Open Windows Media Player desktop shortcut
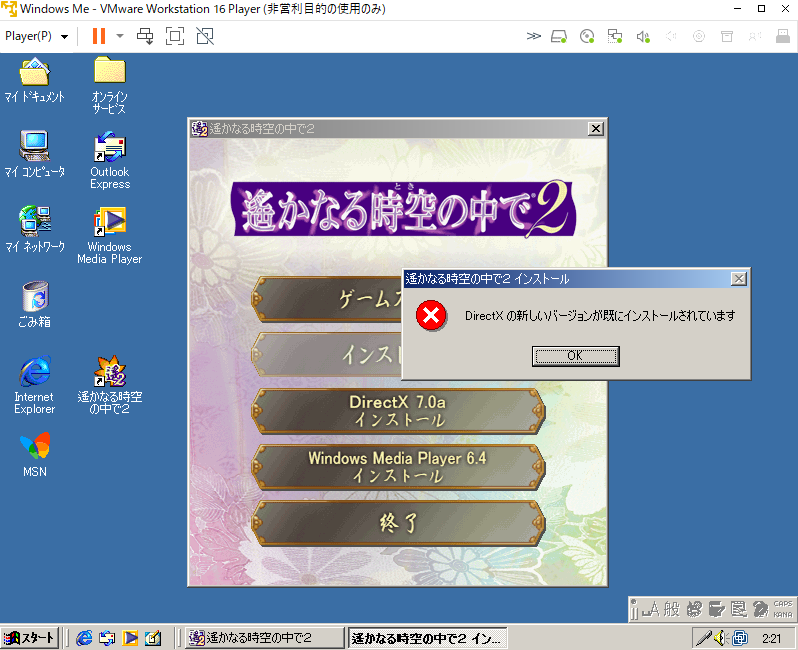Image resolution: width=798 pixels, height=650 pixels. tap(109, 235)
